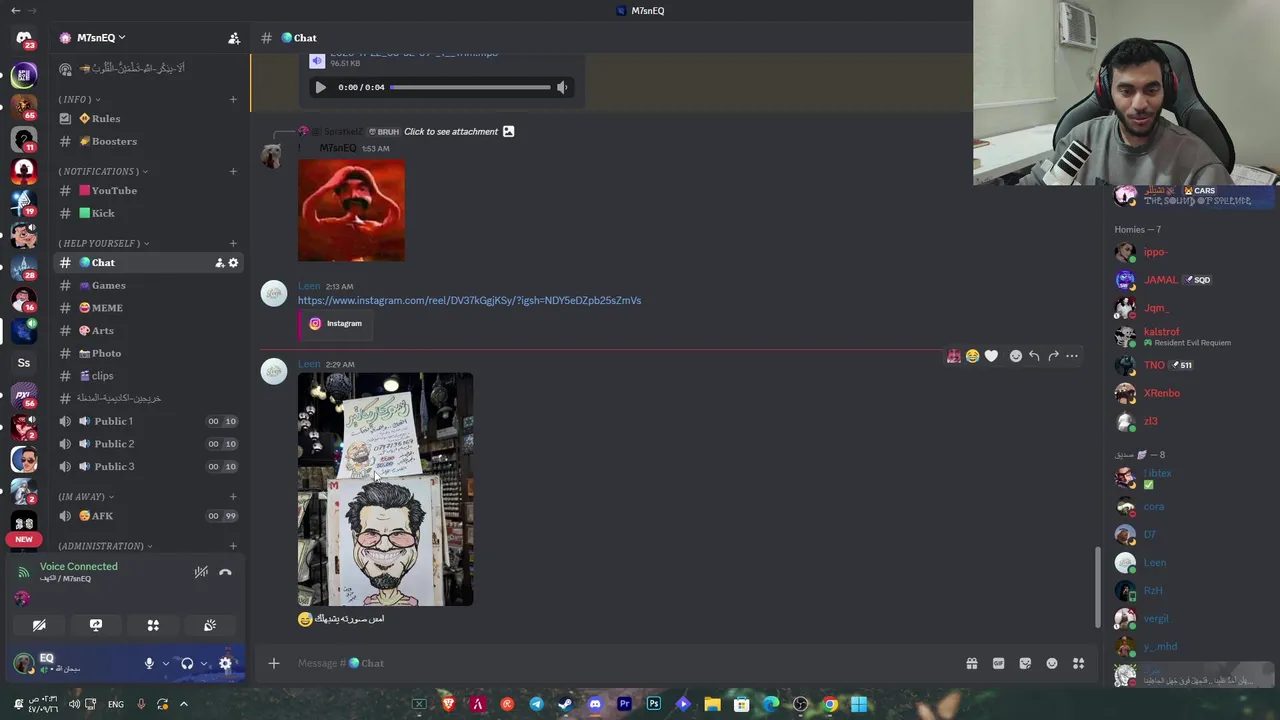
Task: Play the audio attachment
Action: pyautogui.click(x=320, y=87)
